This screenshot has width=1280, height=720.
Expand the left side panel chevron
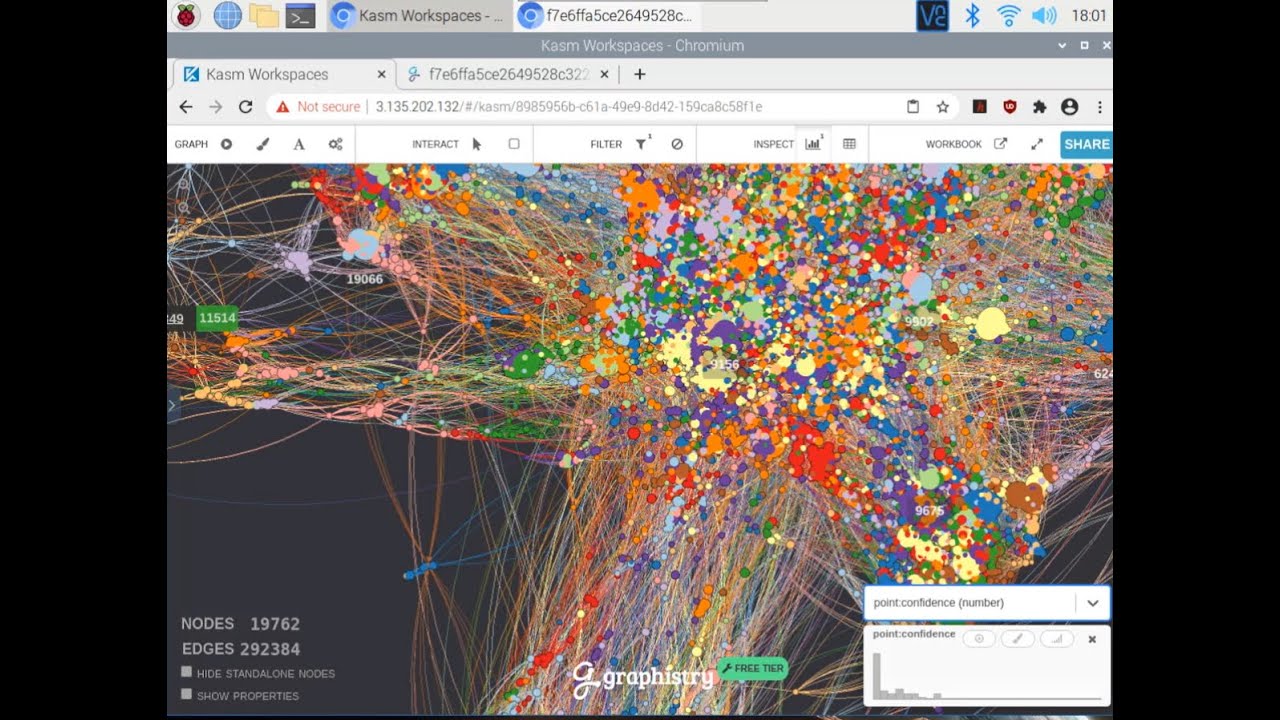[171, 405]
